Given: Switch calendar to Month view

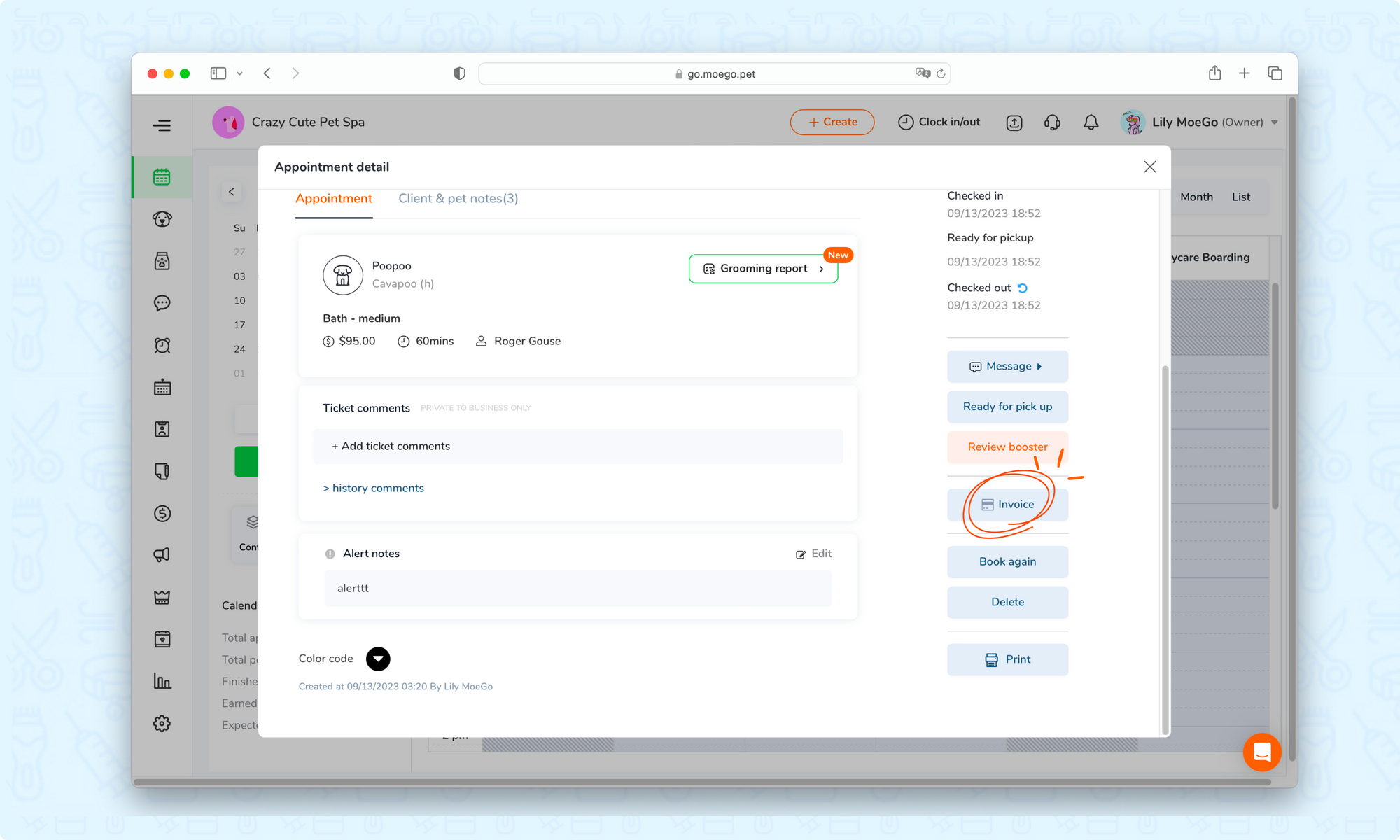Looking at the screenshot, I should 1196,197.
